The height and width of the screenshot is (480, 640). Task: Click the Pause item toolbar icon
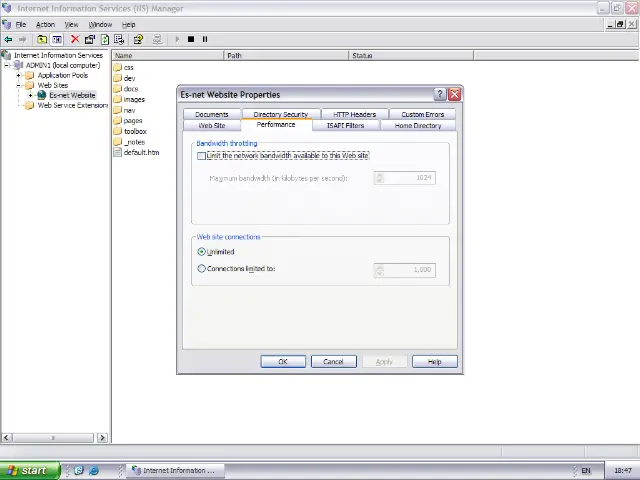coord(205,40)
